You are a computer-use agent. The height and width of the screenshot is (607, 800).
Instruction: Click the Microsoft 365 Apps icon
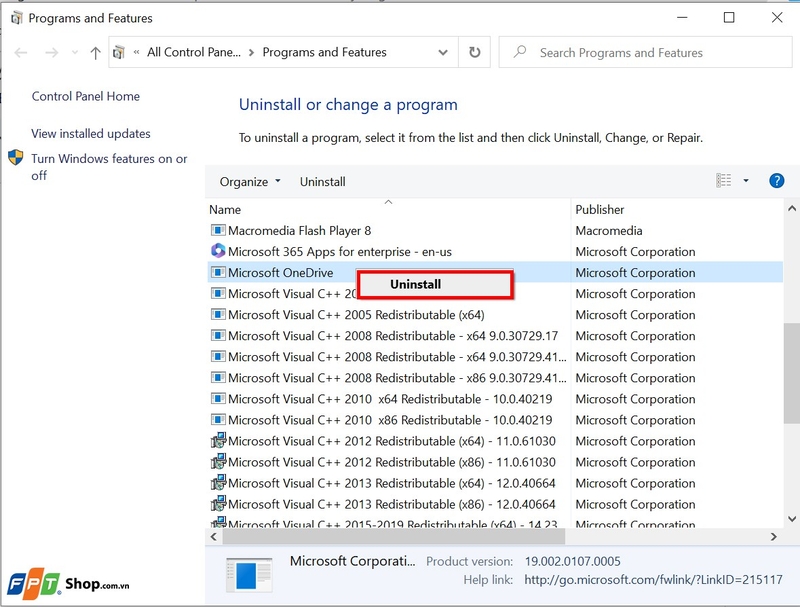coord(218,250)
